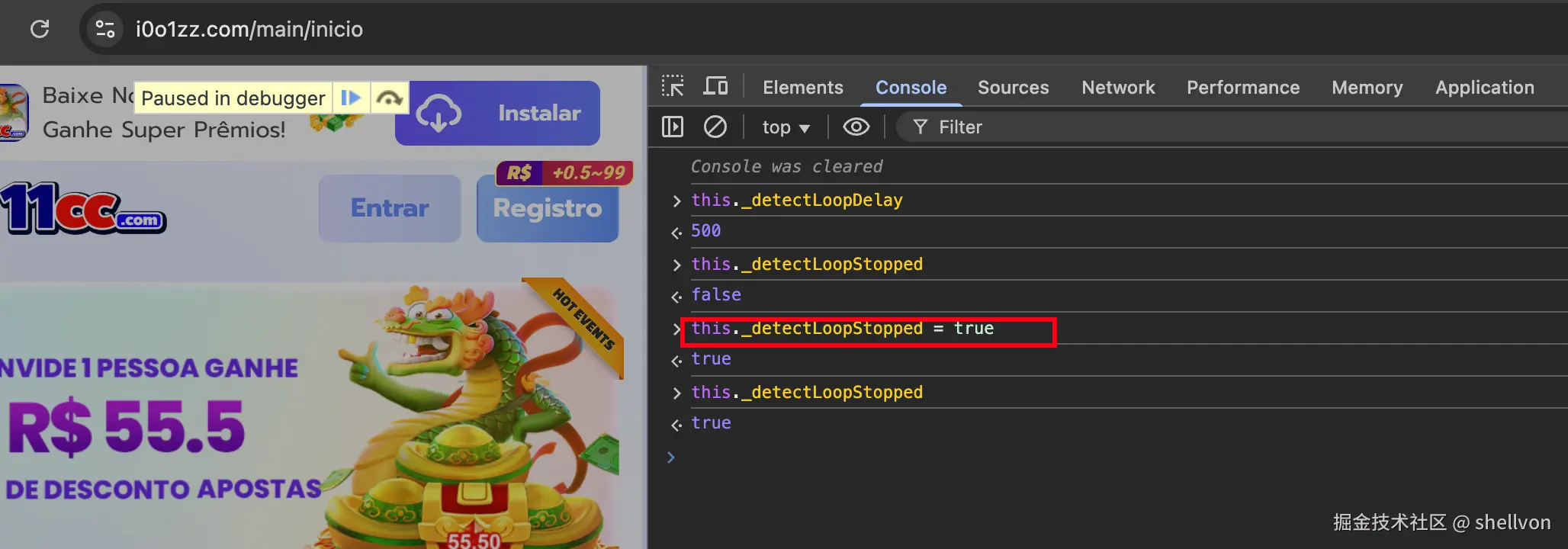This screenshot has width=1568, height=549.
Task: Select the inspect element picker icon
Action: pos(673,86)
